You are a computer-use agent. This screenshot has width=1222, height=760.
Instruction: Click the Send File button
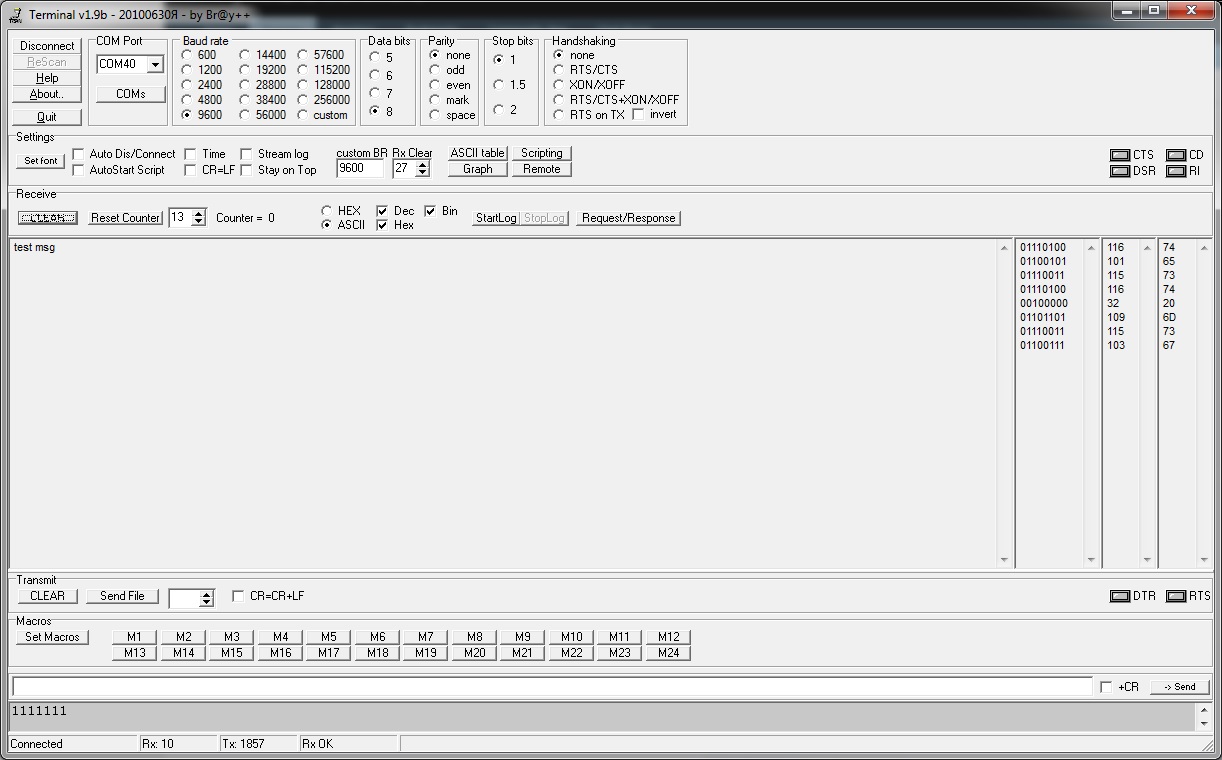122,596
